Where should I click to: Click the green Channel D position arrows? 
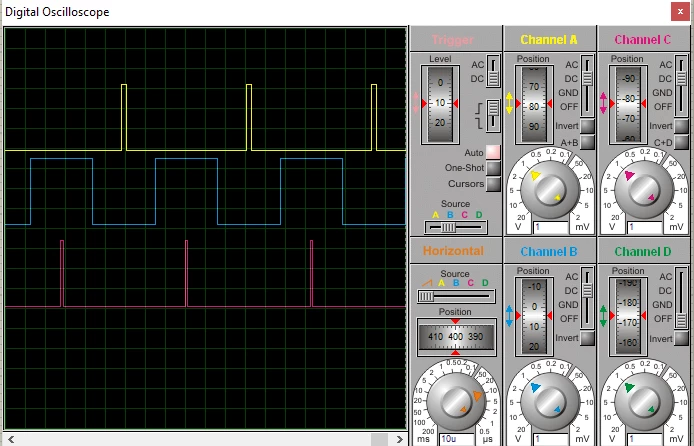(603, 316)
